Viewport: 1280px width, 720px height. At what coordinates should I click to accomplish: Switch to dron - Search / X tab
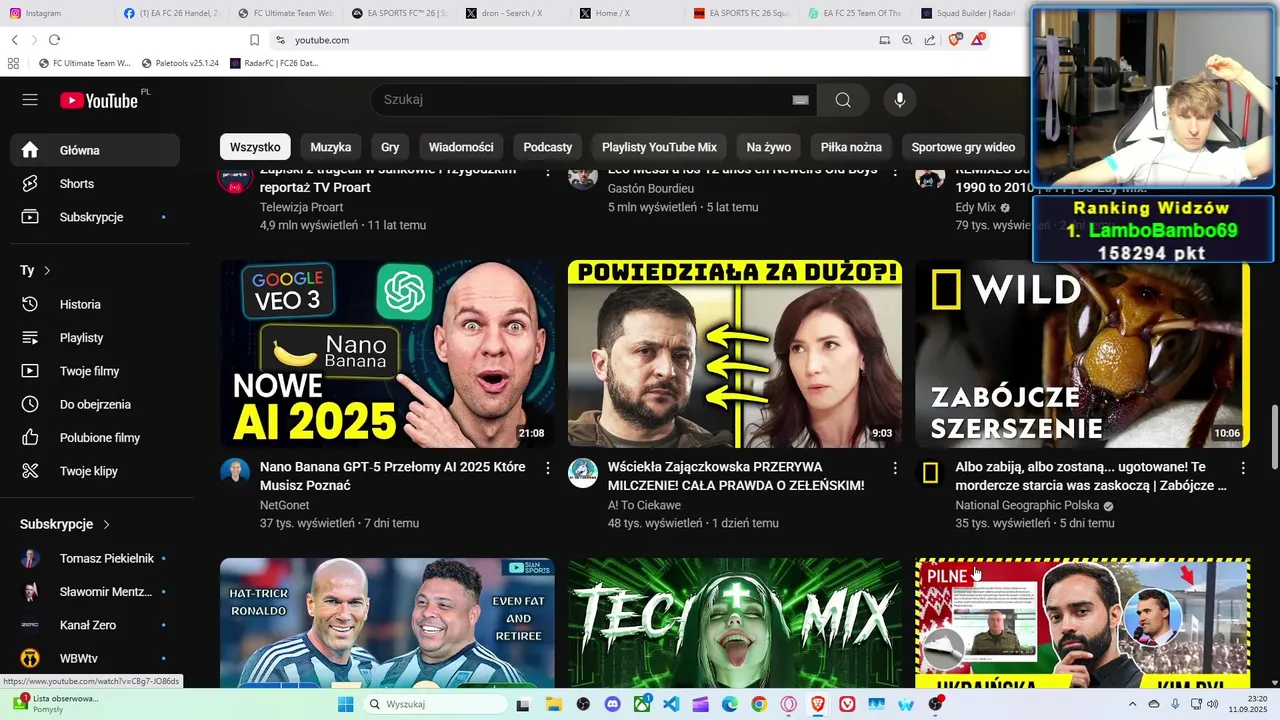(x=513, y=13)
